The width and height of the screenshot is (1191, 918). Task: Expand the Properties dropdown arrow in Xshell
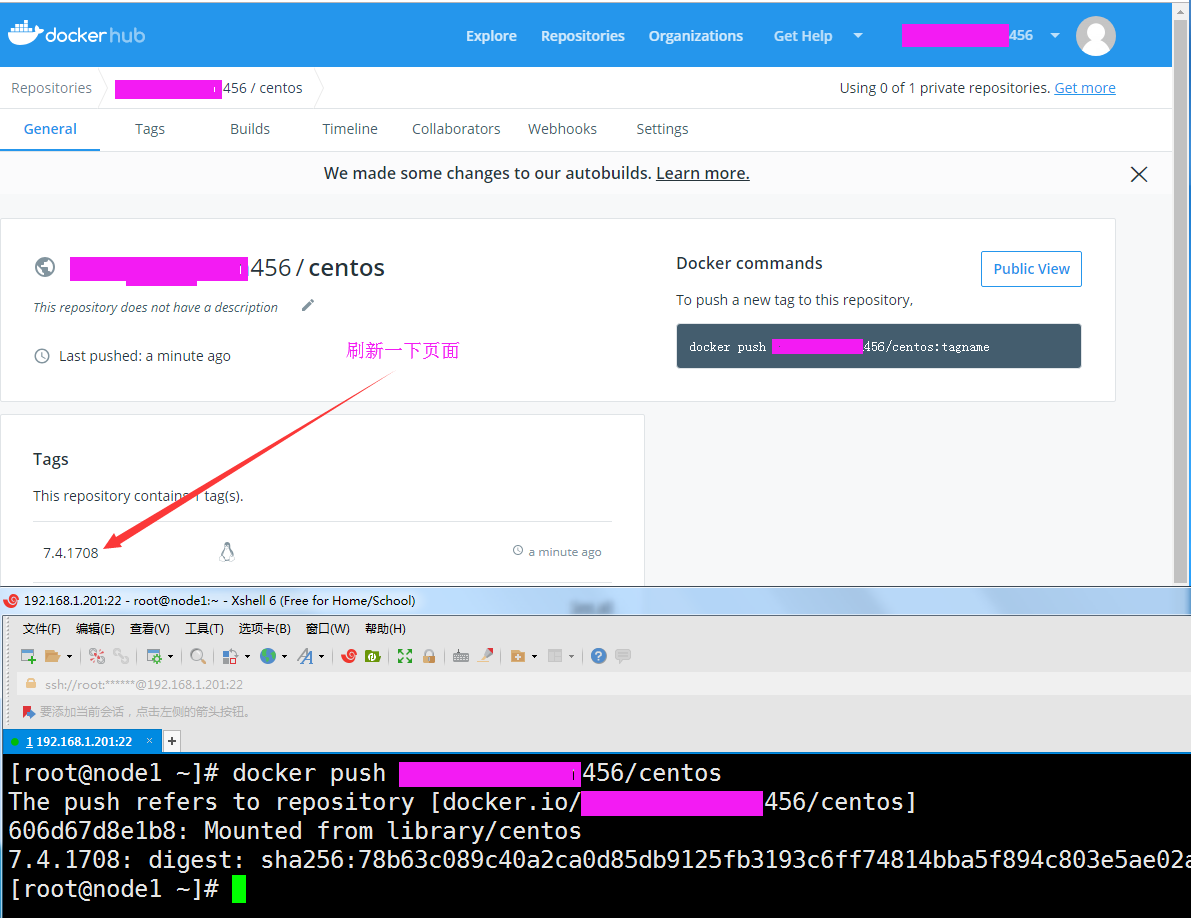coord(170,657)
